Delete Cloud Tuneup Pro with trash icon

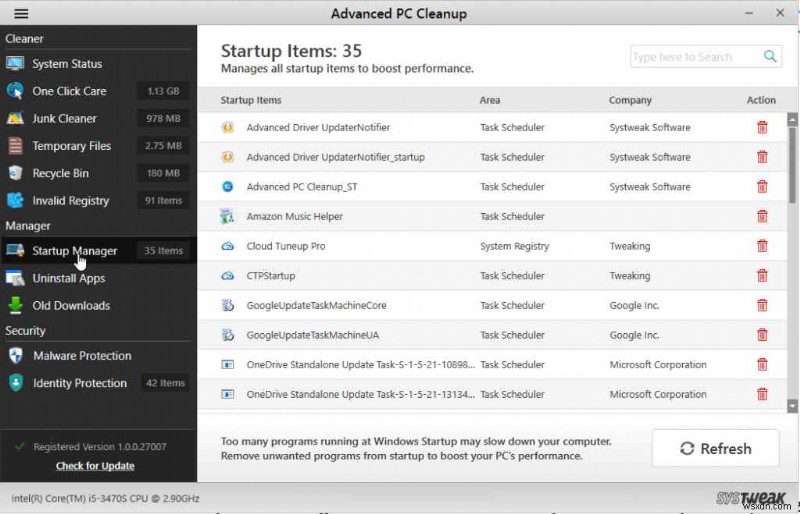[x=762, y=246]
